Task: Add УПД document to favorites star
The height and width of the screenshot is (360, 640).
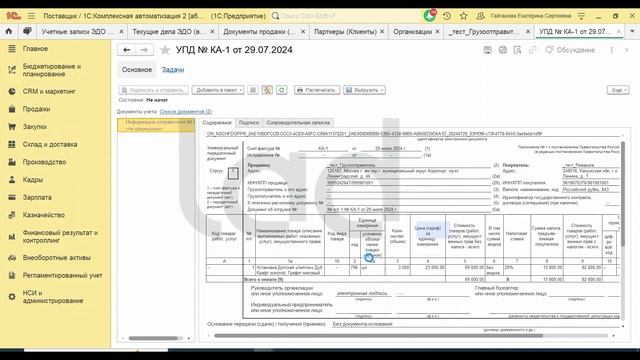Action: [165, 50]
